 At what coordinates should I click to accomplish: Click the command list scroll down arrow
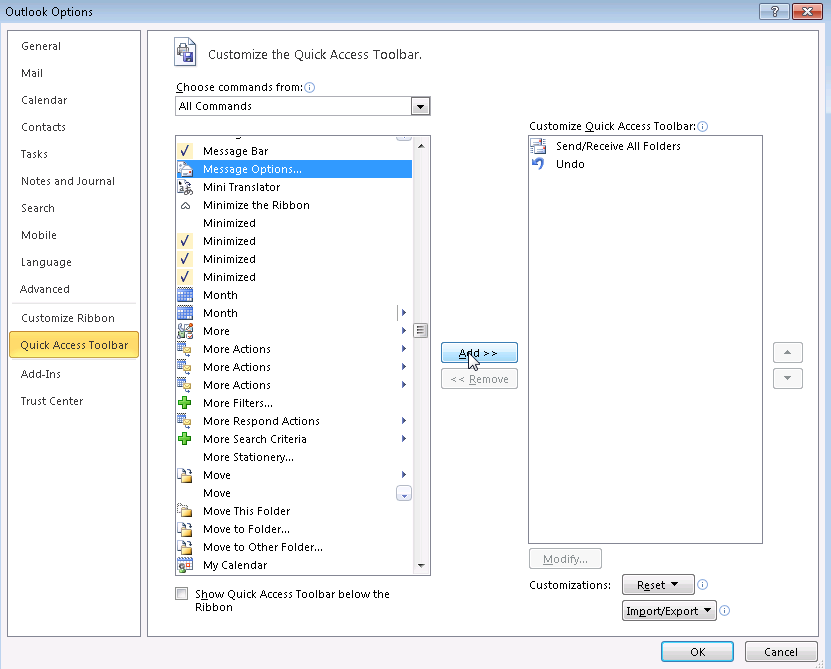point(421,566)
